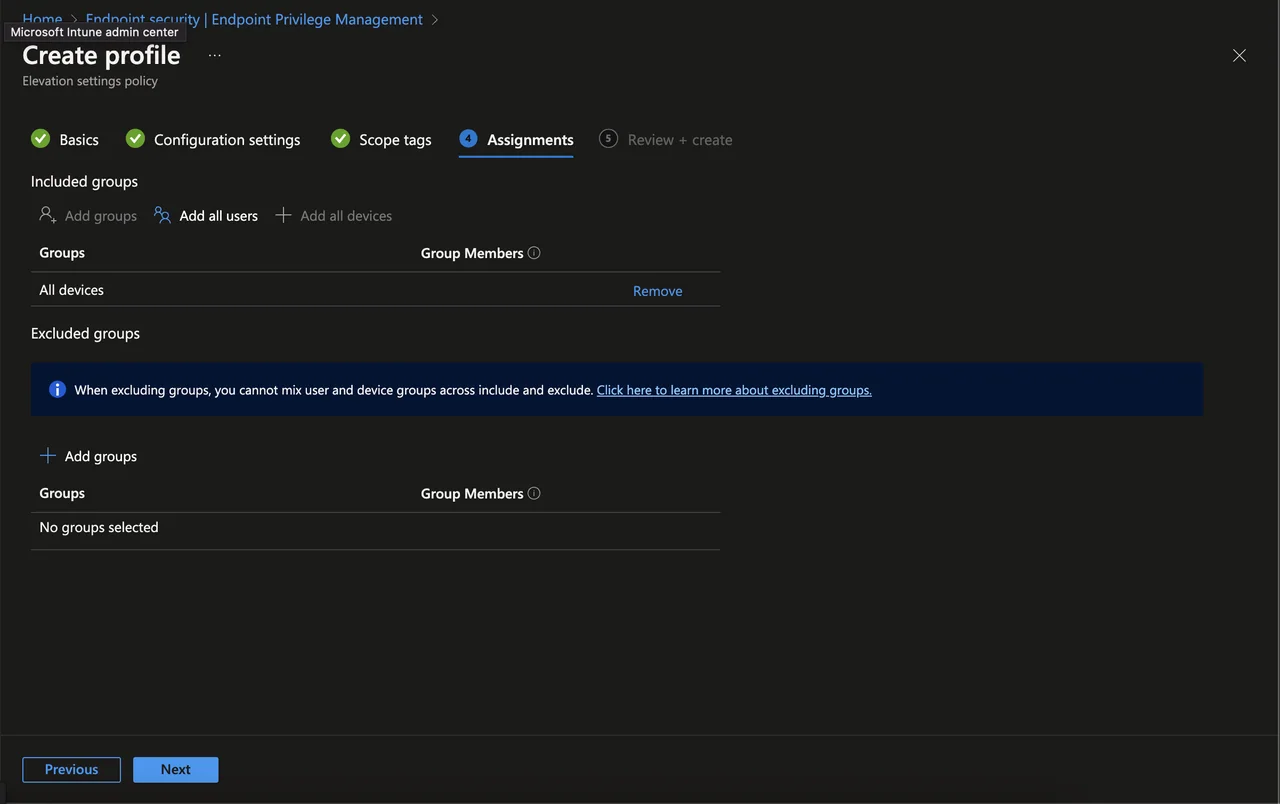Click the green checkmark beside Configuration settings
The height and width of the screenshot is (804, 1280).
[x=135, y=138]
